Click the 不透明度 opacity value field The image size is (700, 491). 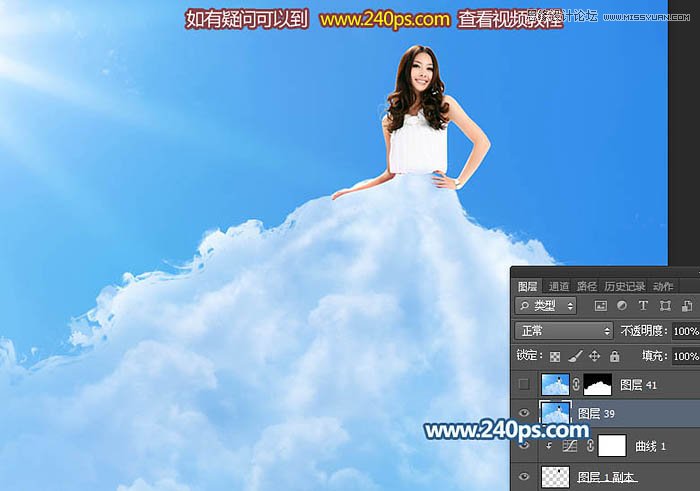pyautogui.click(x=685, y=331)
